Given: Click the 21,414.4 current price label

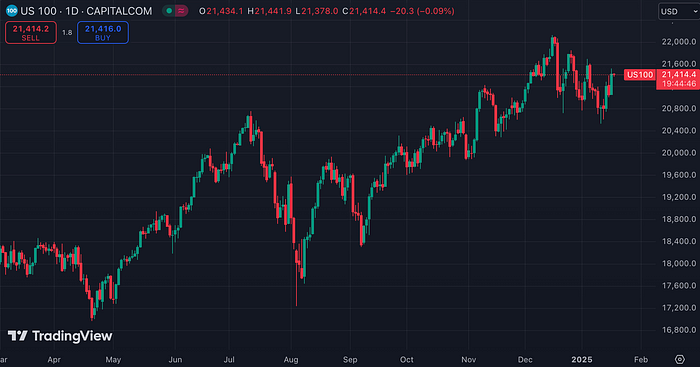Looking at the screenshot, I should 679,74.
